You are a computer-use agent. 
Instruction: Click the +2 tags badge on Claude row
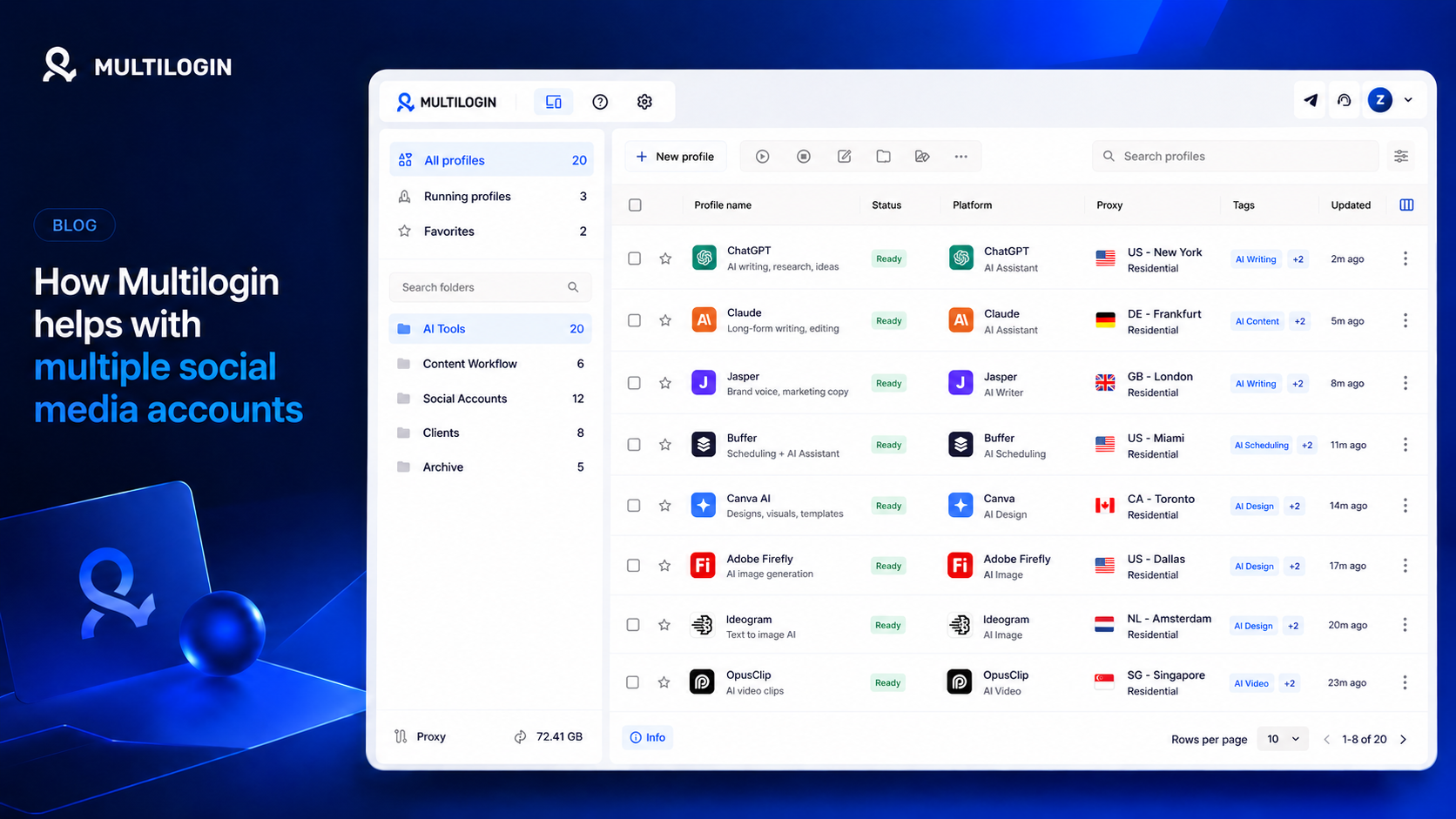point(1299,321)
